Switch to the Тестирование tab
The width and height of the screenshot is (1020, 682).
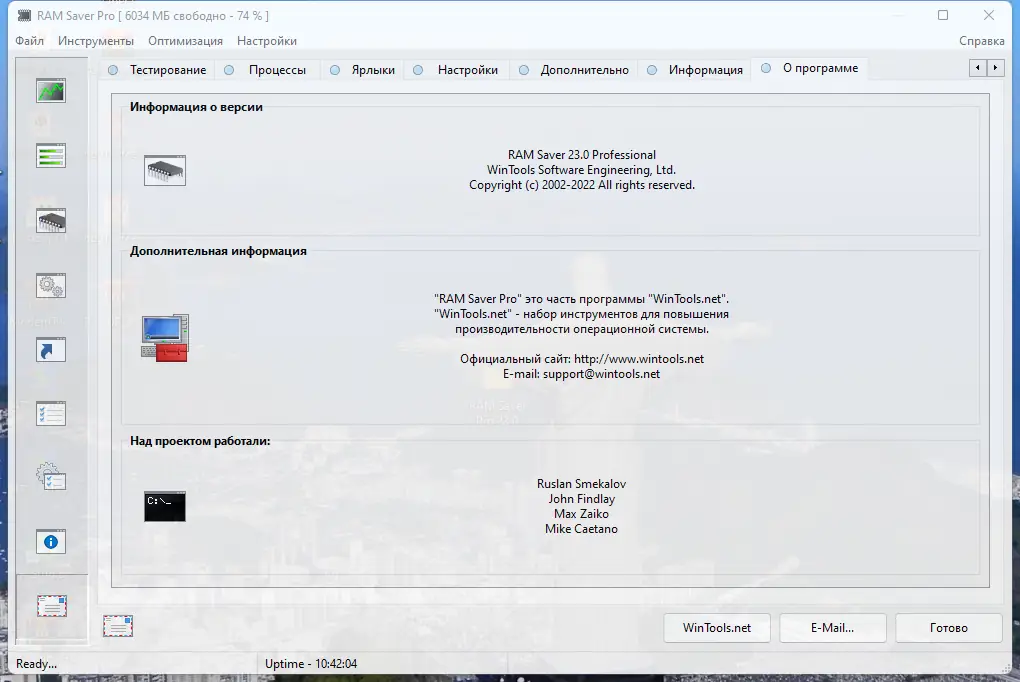pyautogui.click(x=157, y=70)
